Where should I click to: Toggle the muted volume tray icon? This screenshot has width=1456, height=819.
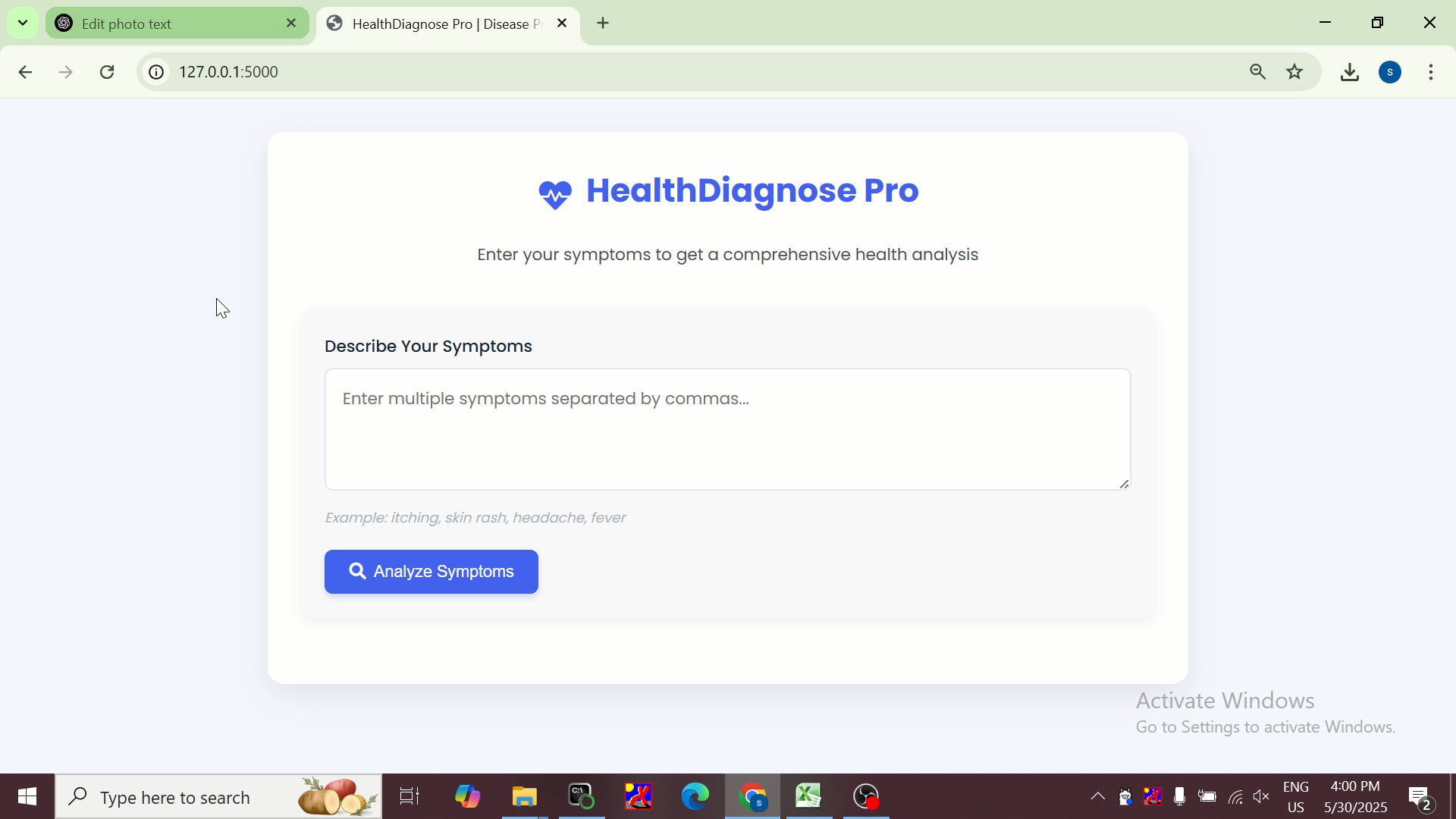pos(1261,796)
